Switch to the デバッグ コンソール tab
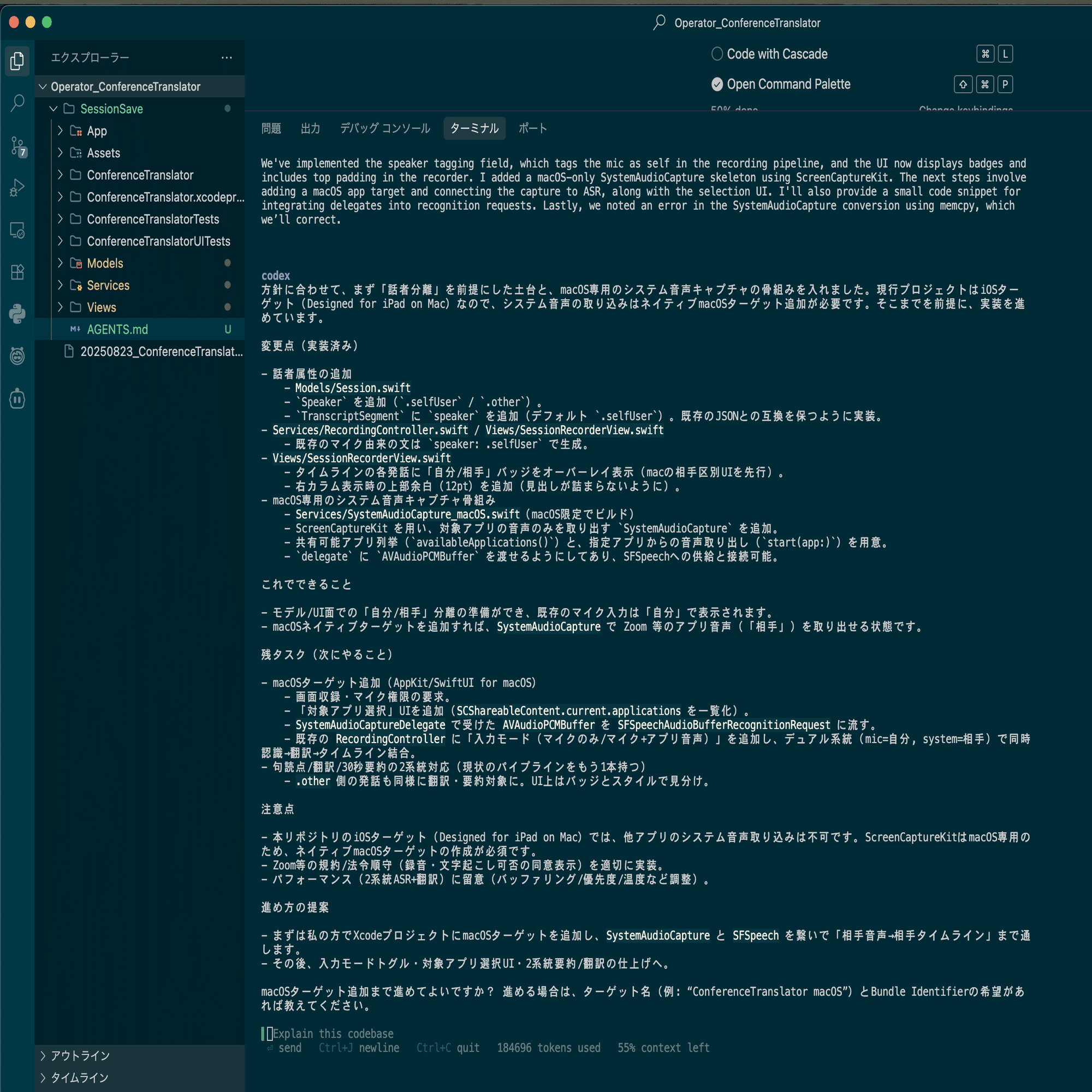1092x1092 pixels. click(x=384, y=128)
